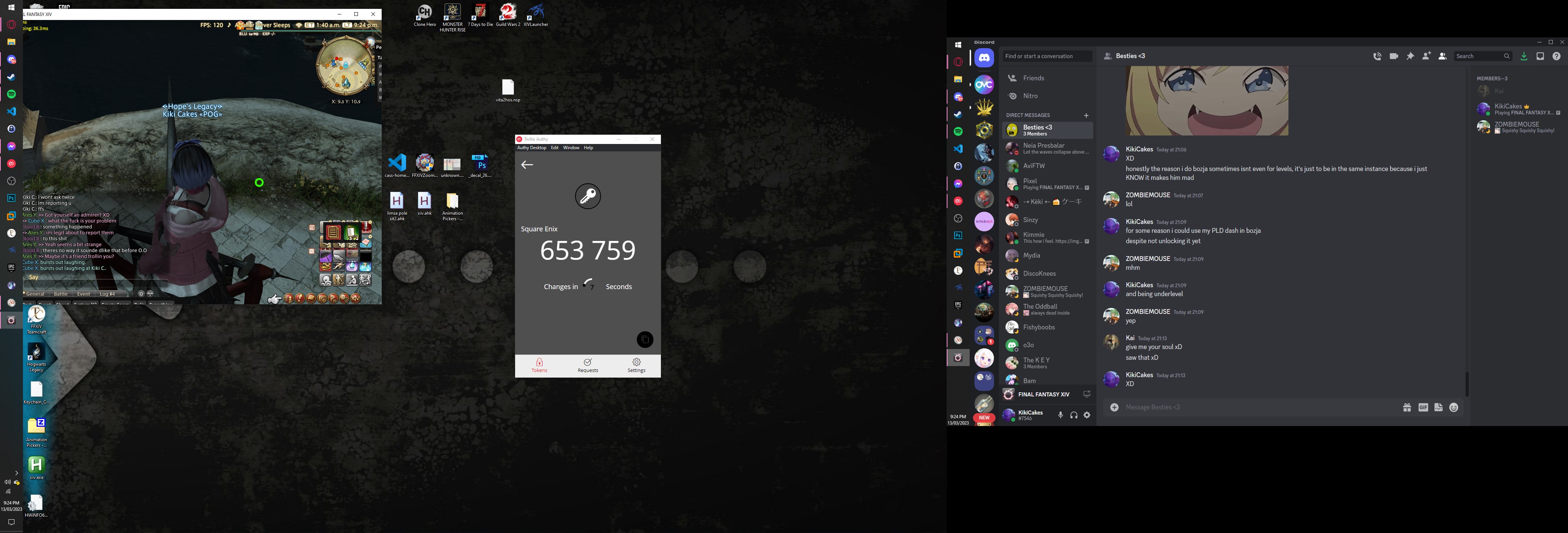Viewport: 1568px width, 533px height.
Task: Open the VITA2HOS server in Discord
Action: point(984,222)
